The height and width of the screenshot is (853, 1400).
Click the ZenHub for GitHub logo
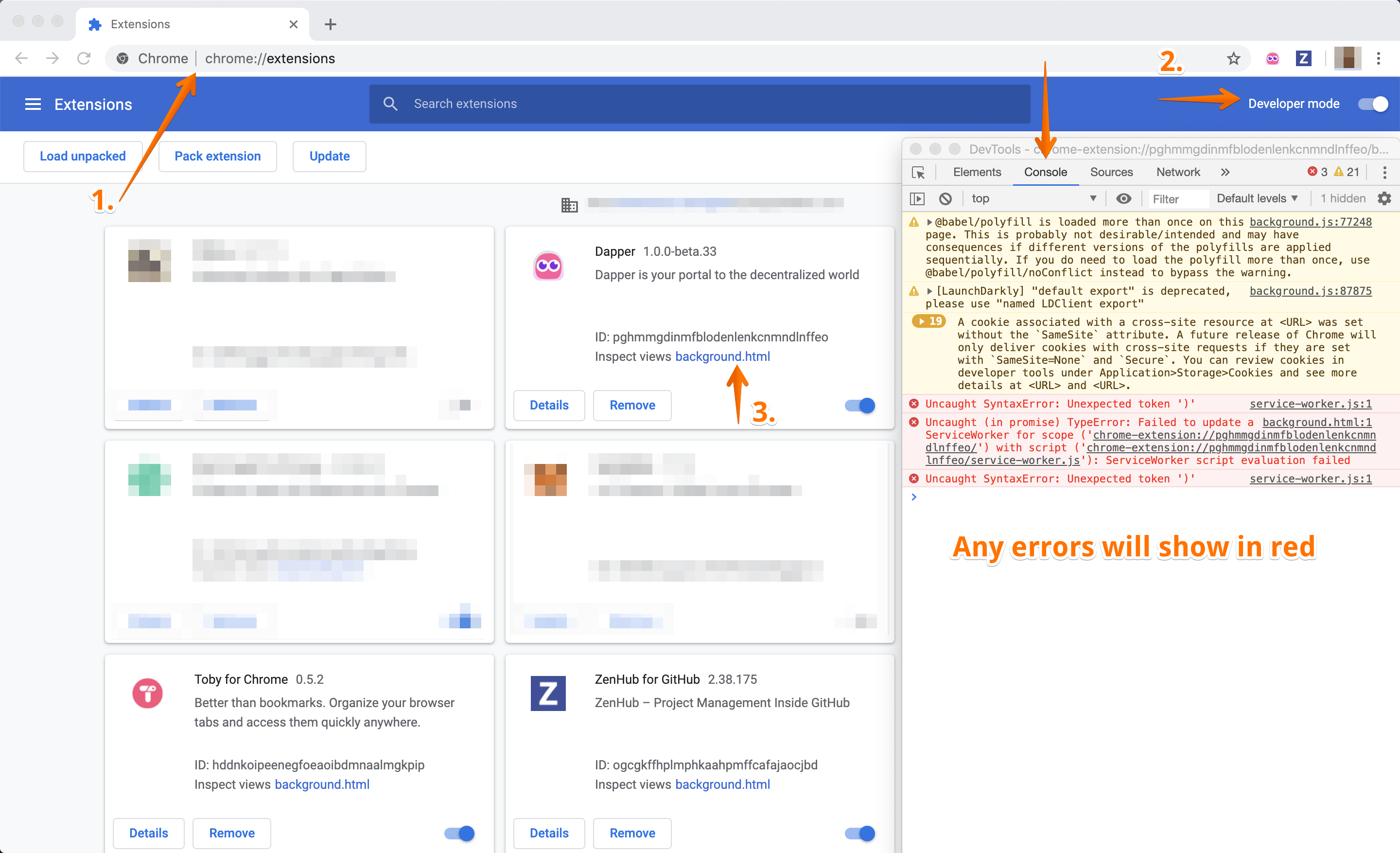coord(548,693)
